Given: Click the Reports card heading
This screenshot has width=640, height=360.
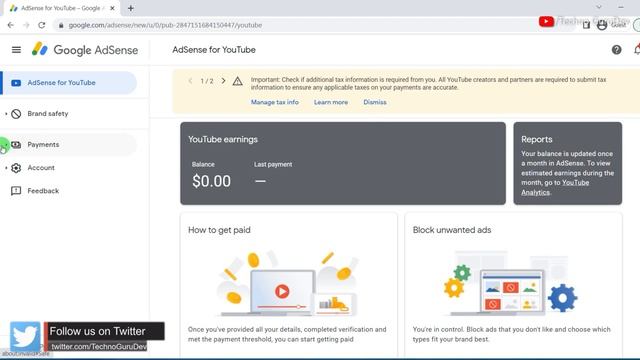Looking at the screenshot, I should [x=537, y=140].
